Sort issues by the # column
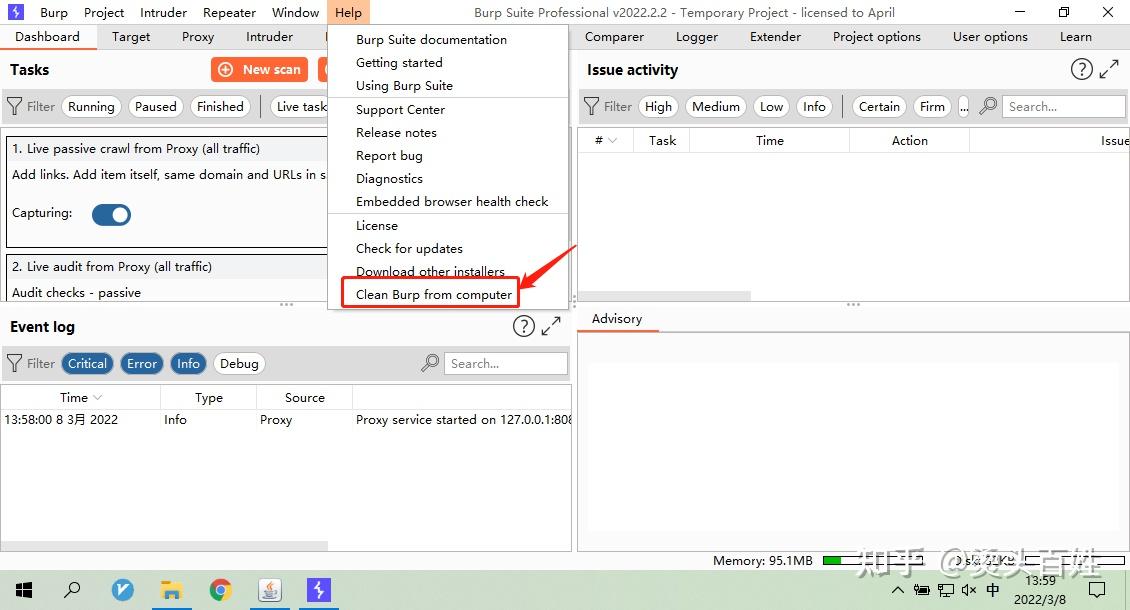 click(x=605, y=141)
